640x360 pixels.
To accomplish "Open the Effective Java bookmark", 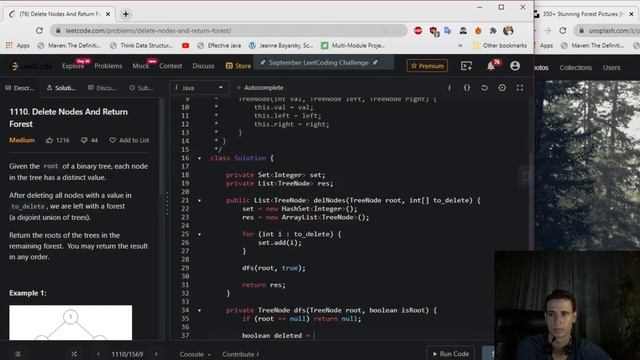I will [219, 45].
